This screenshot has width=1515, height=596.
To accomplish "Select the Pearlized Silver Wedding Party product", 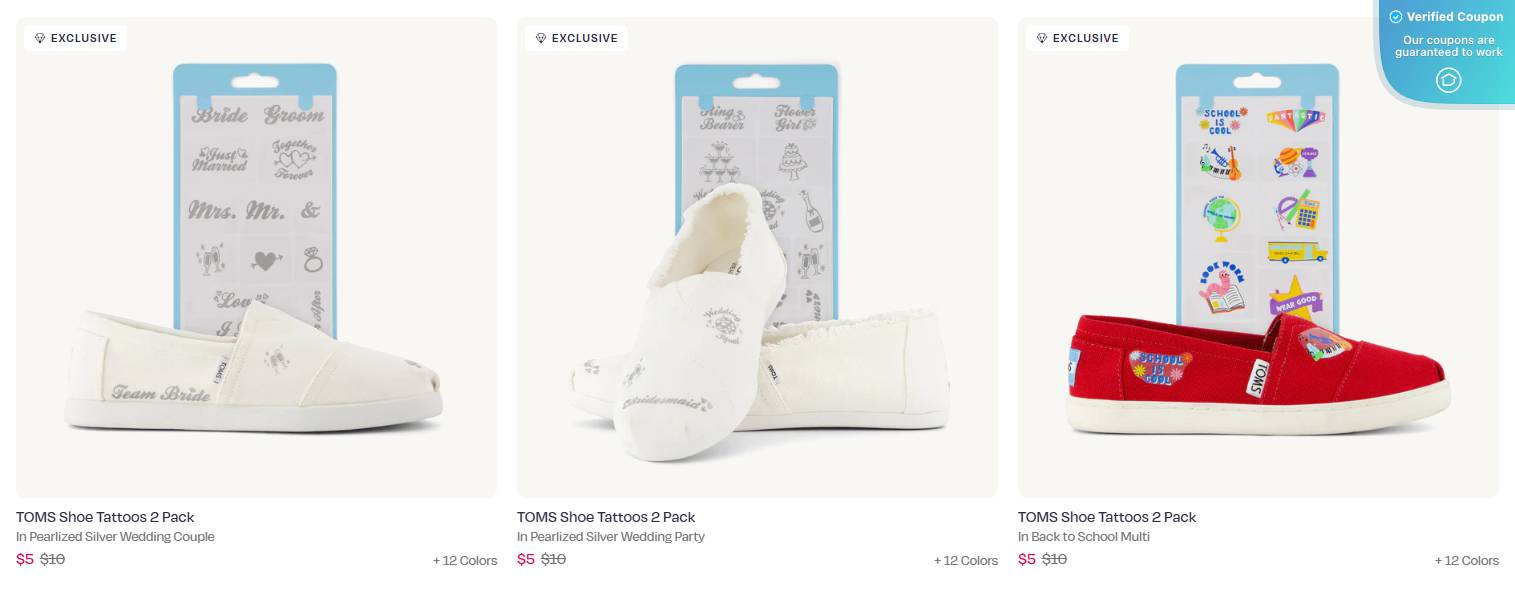I will (757, 257).
